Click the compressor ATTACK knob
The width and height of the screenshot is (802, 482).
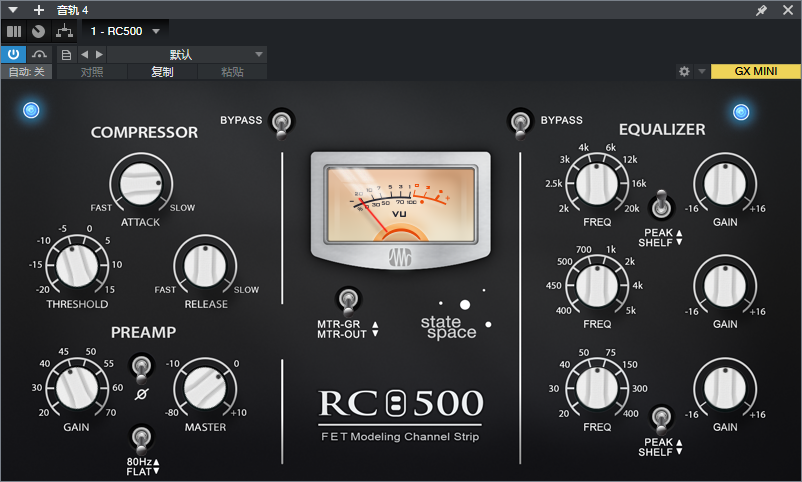point(141,183)
